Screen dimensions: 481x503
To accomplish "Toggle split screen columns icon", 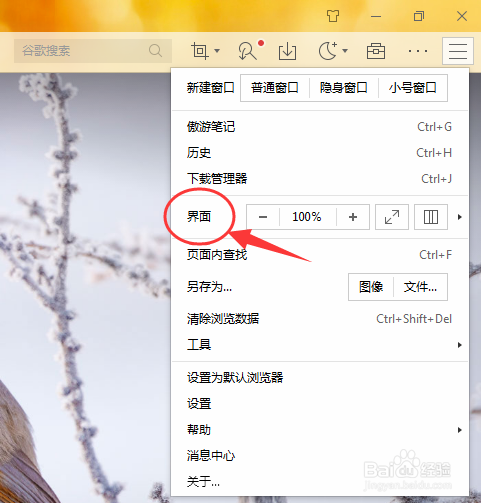I will coord(431,217).
